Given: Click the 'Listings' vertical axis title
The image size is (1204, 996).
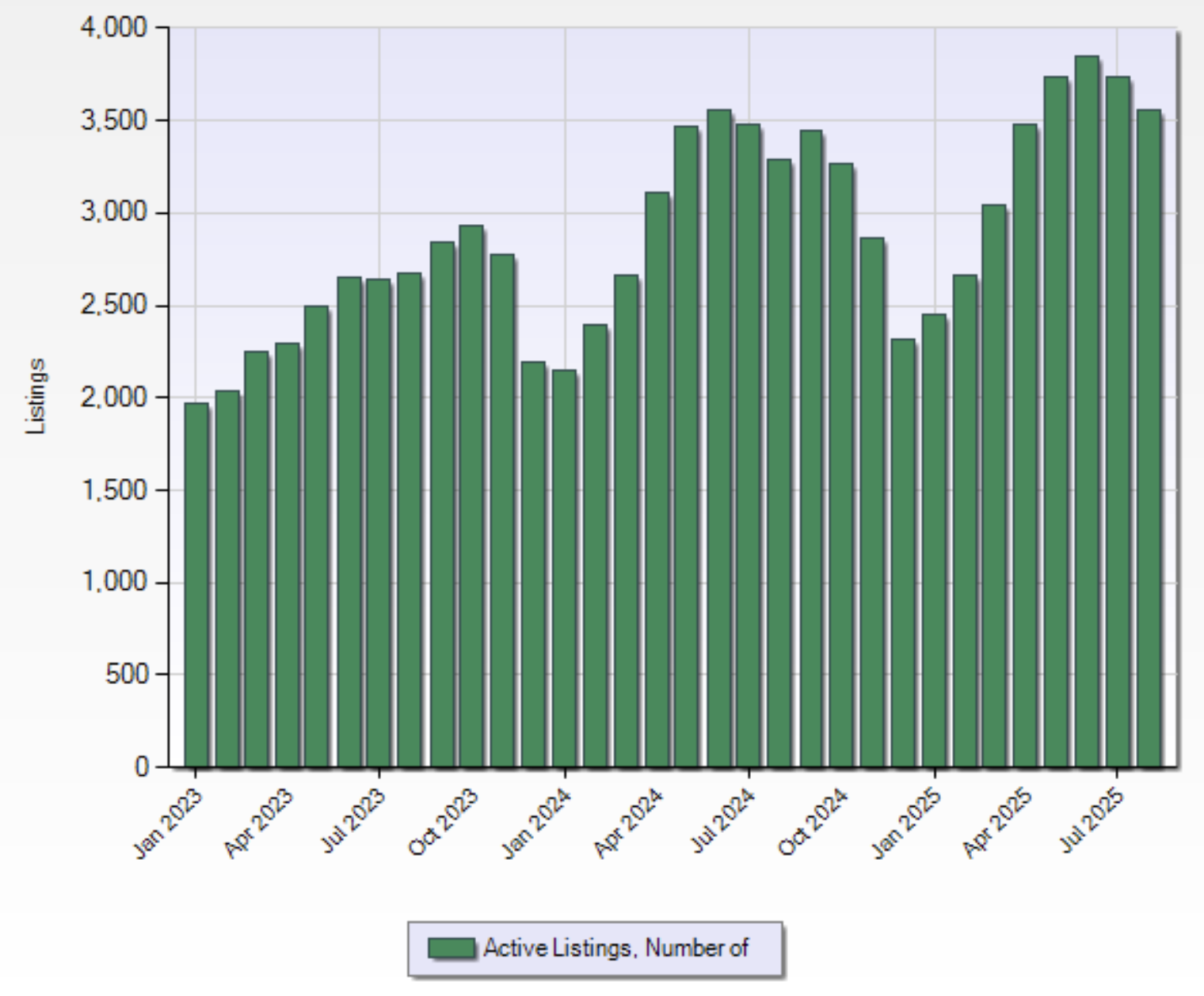Looking at the screenshot, I should [36, 397].
